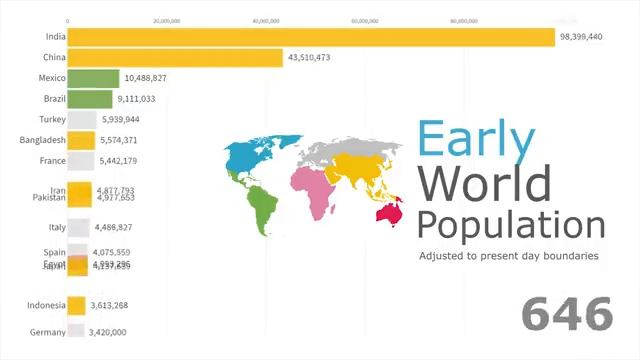Click the Germany country label

click(48, 332)
